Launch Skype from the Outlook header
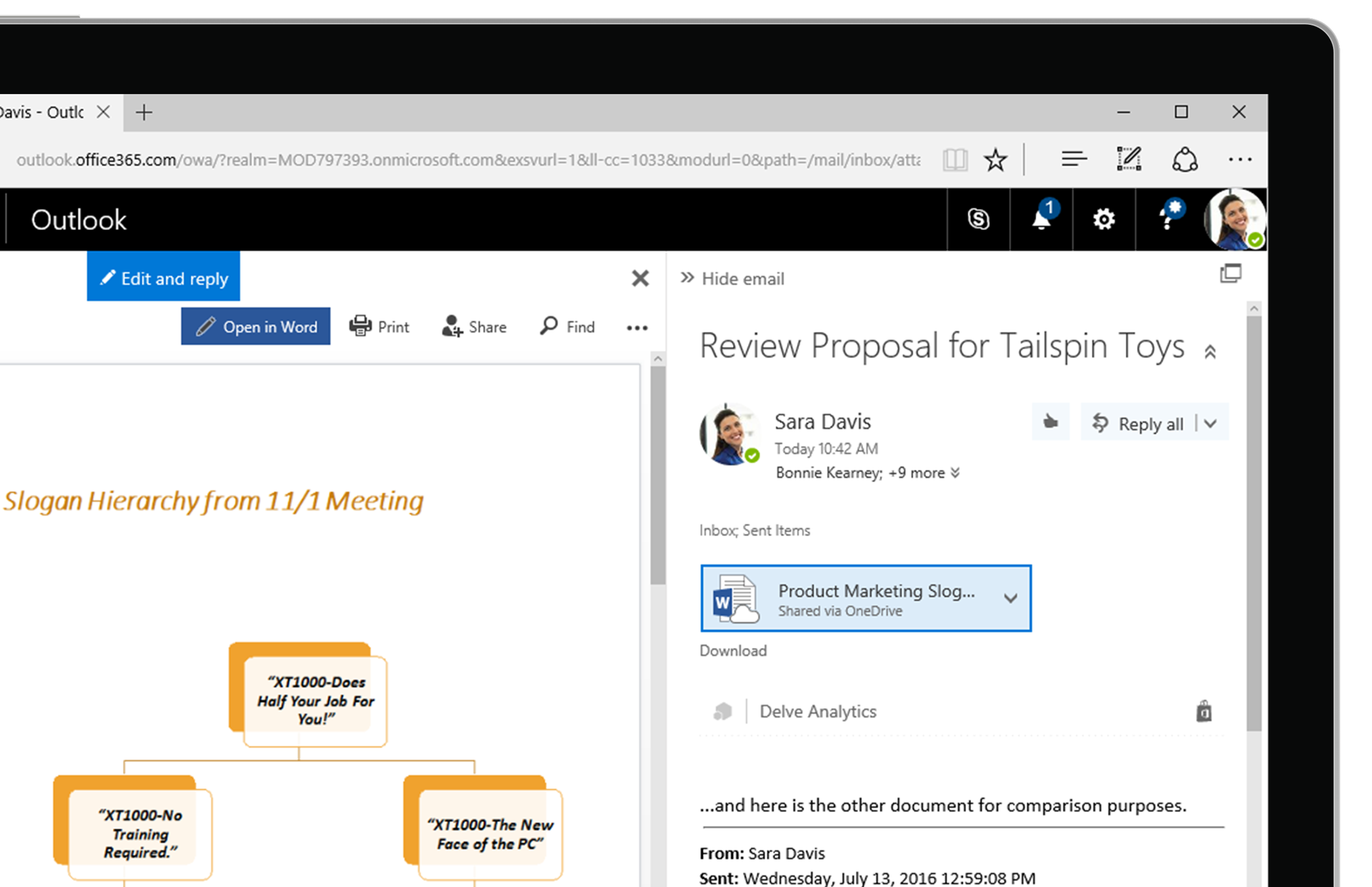 click(x=979, y=219)
